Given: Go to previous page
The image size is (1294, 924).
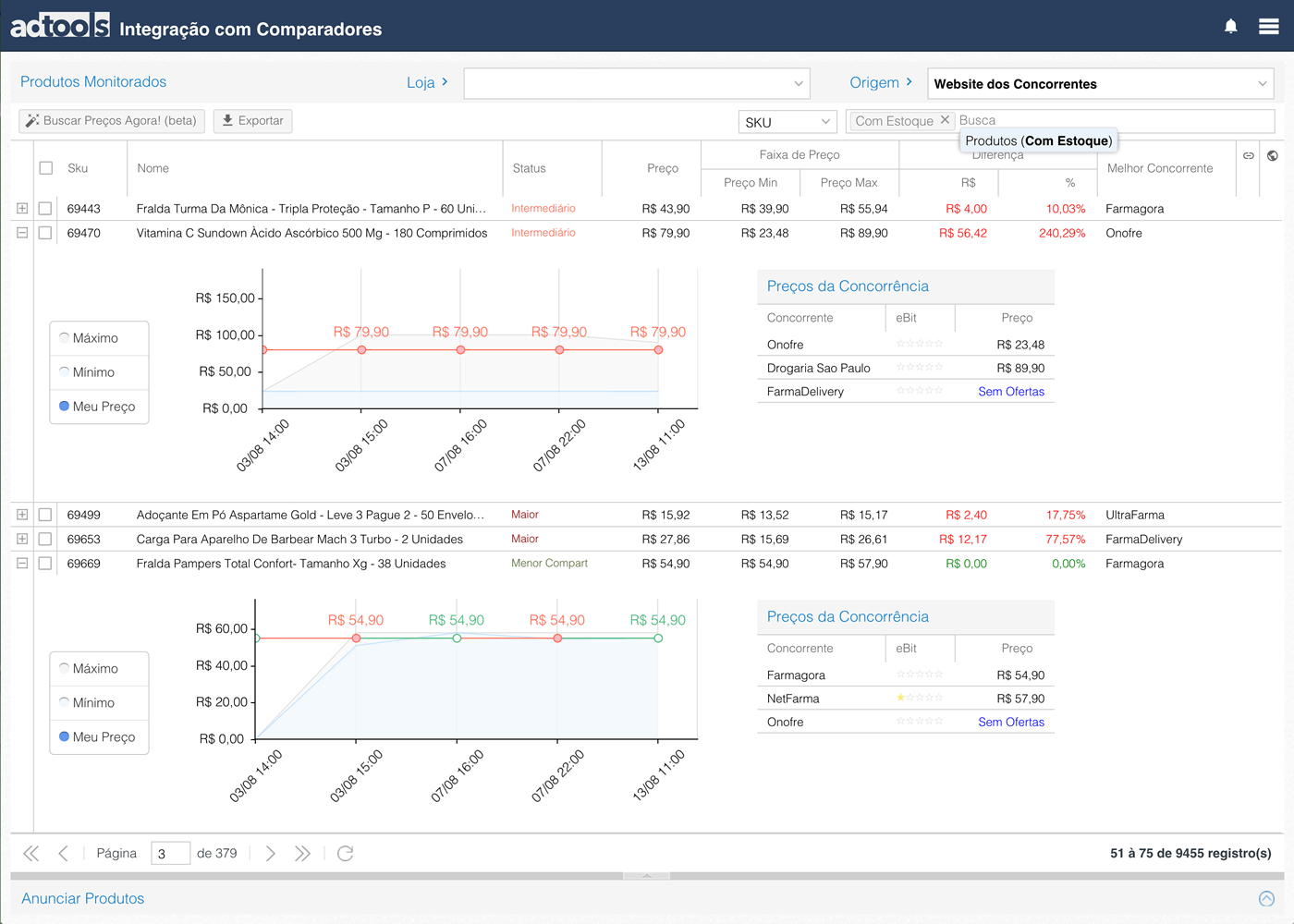Looking at the screenshot, I should [x=63, y=853].
